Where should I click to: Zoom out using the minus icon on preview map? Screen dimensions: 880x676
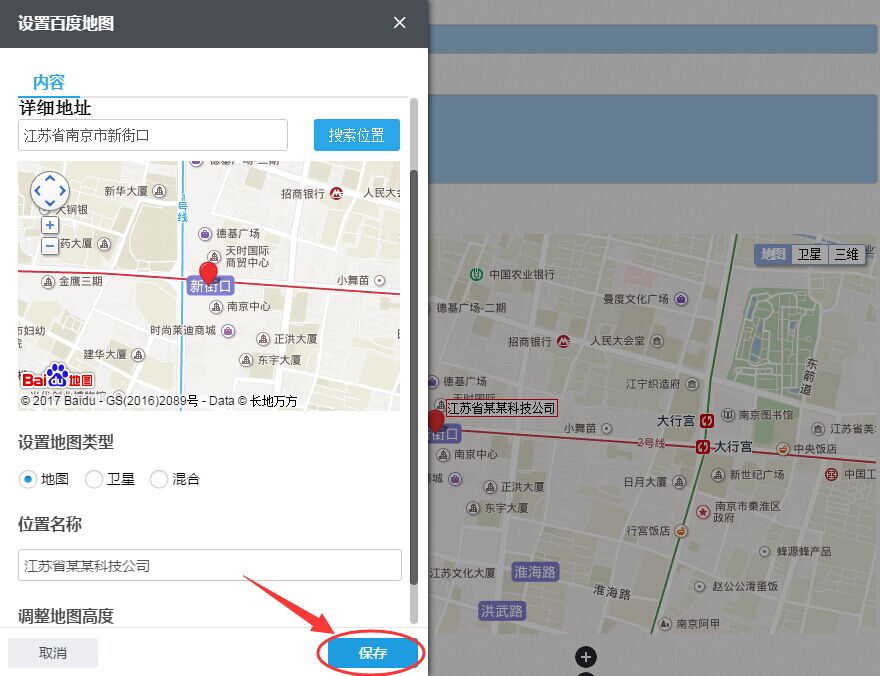pyautogui.click(x=50, y=246)
